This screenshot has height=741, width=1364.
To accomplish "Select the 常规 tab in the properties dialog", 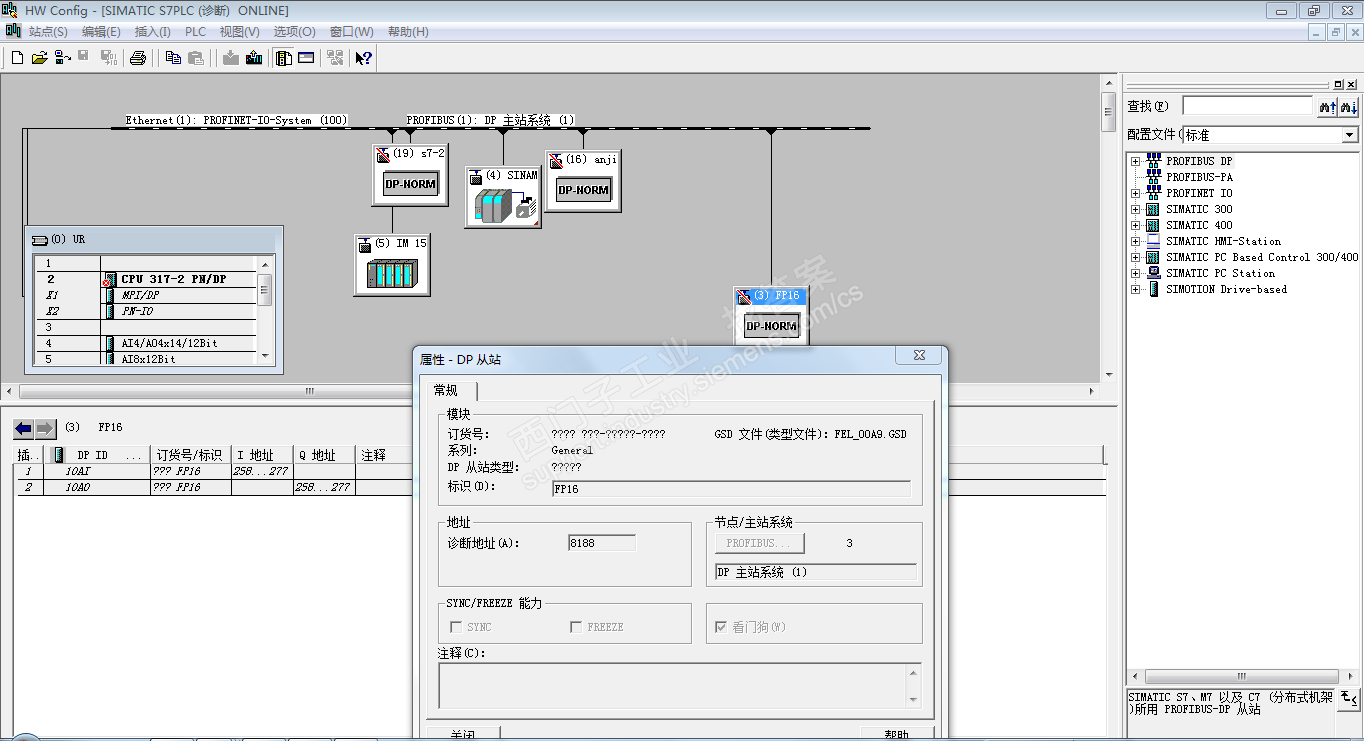I will click(x=446, y=391).
